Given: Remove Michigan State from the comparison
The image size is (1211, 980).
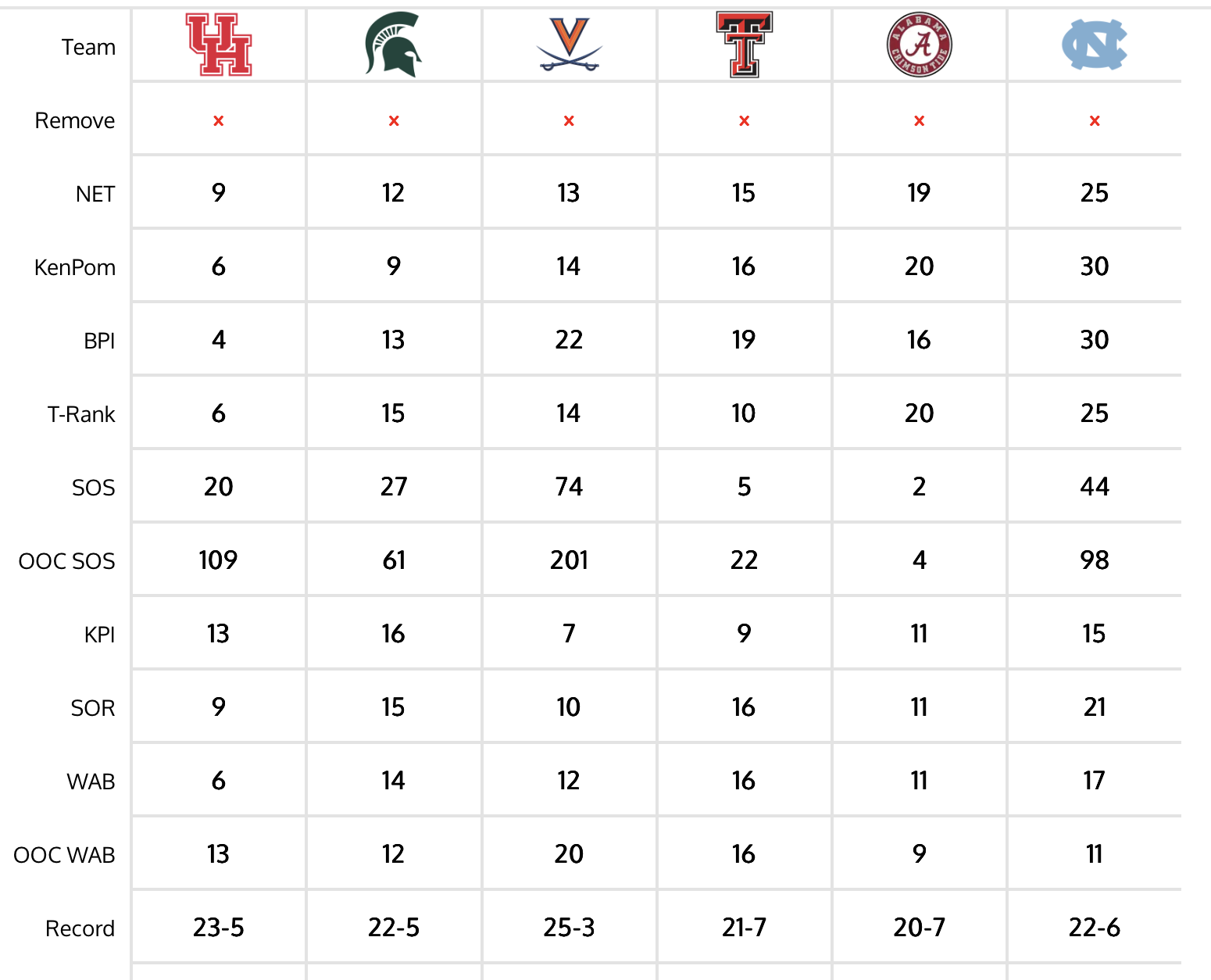Looking at the screenshot, I should click(394, 121).
